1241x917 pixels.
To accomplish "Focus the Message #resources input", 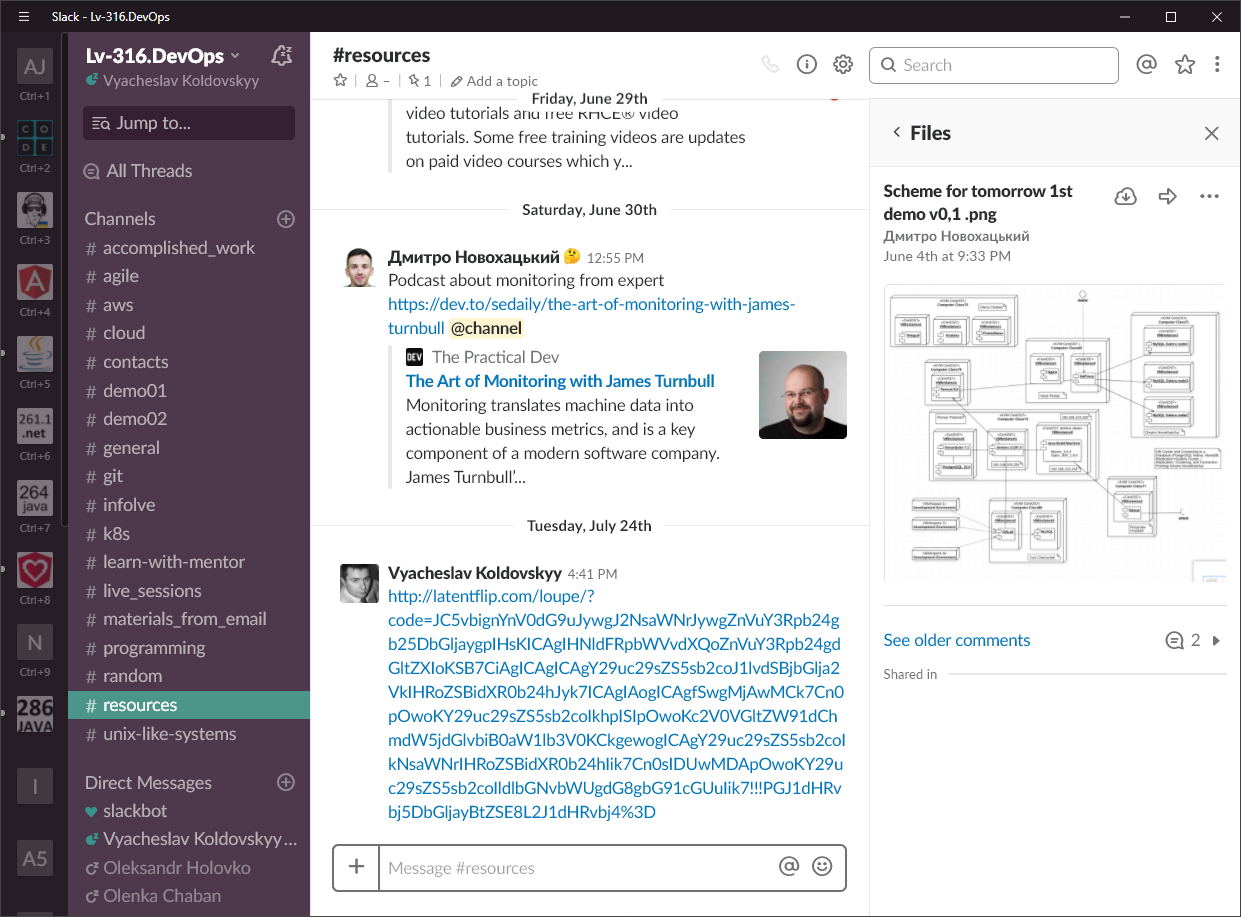I will coord(578,868).
